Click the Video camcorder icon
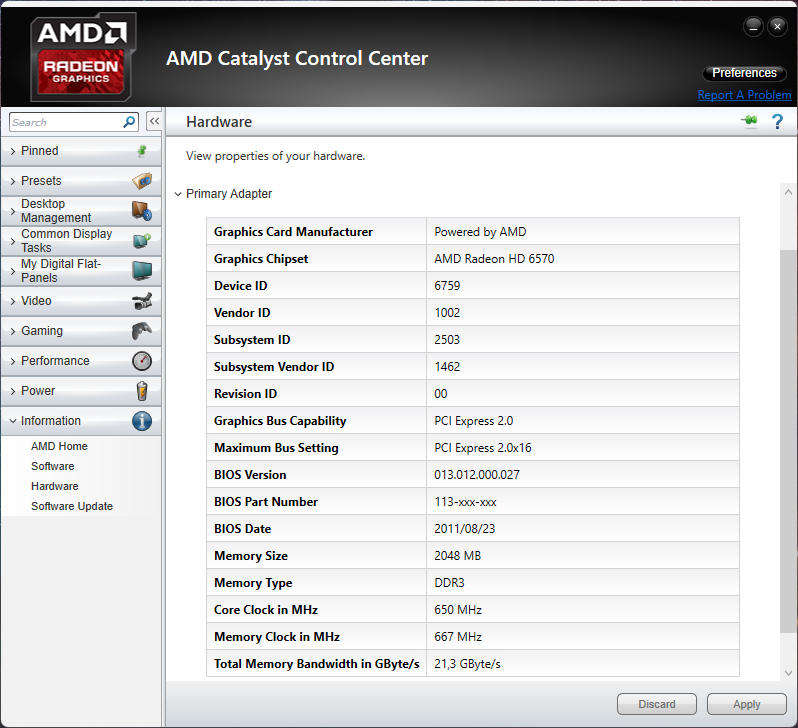The height and width of the screenshot is (728, 798). coord(142,301)
